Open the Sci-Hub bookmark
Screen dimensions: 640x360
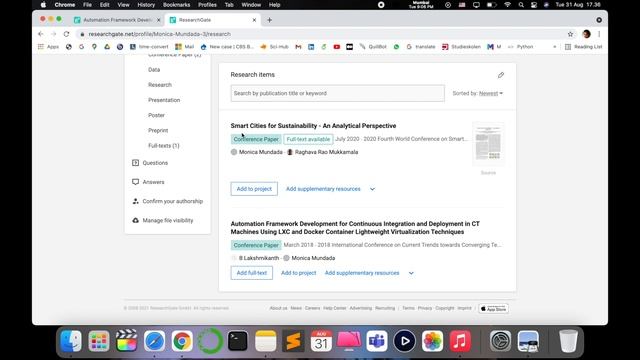click(x=274, y=47)
